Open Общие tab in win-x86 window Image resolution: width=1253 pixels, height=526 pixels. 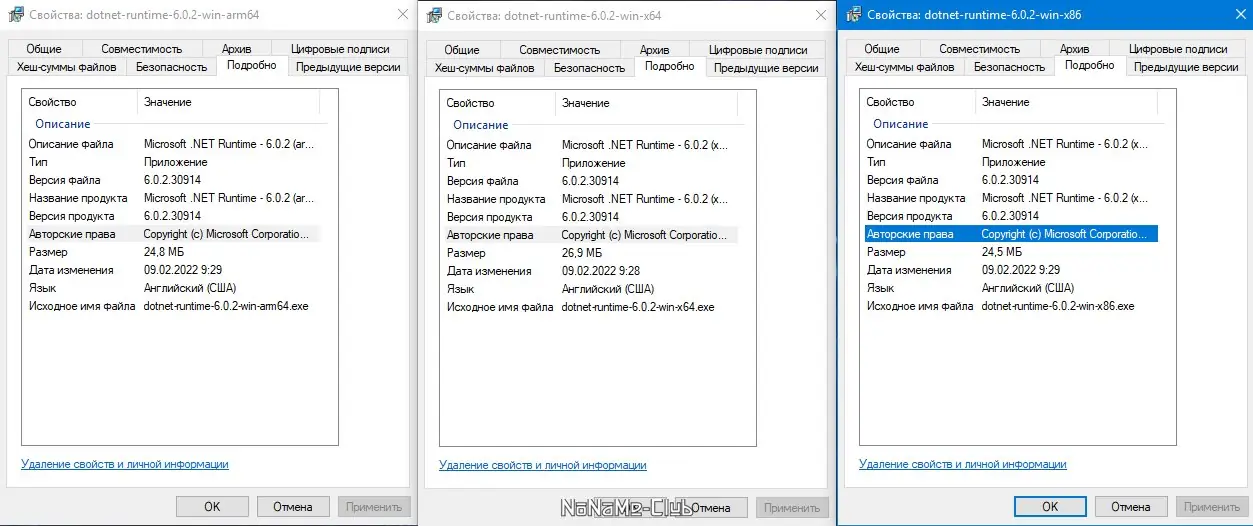pos(882,49)
